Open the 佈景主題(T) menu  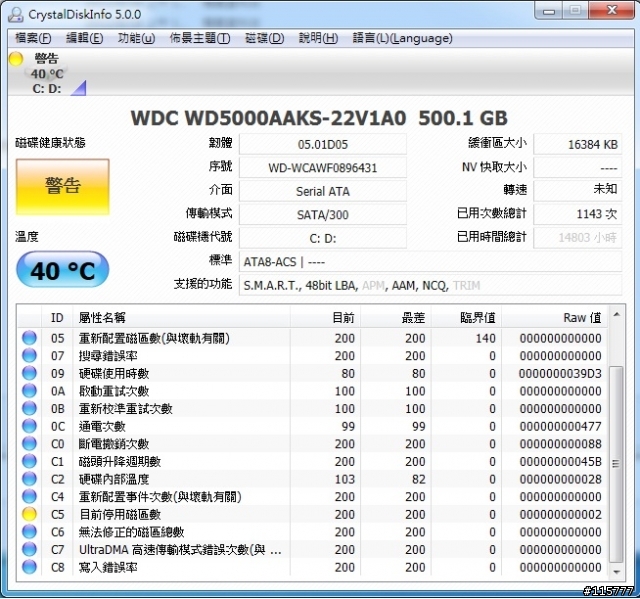coord(200,38)
